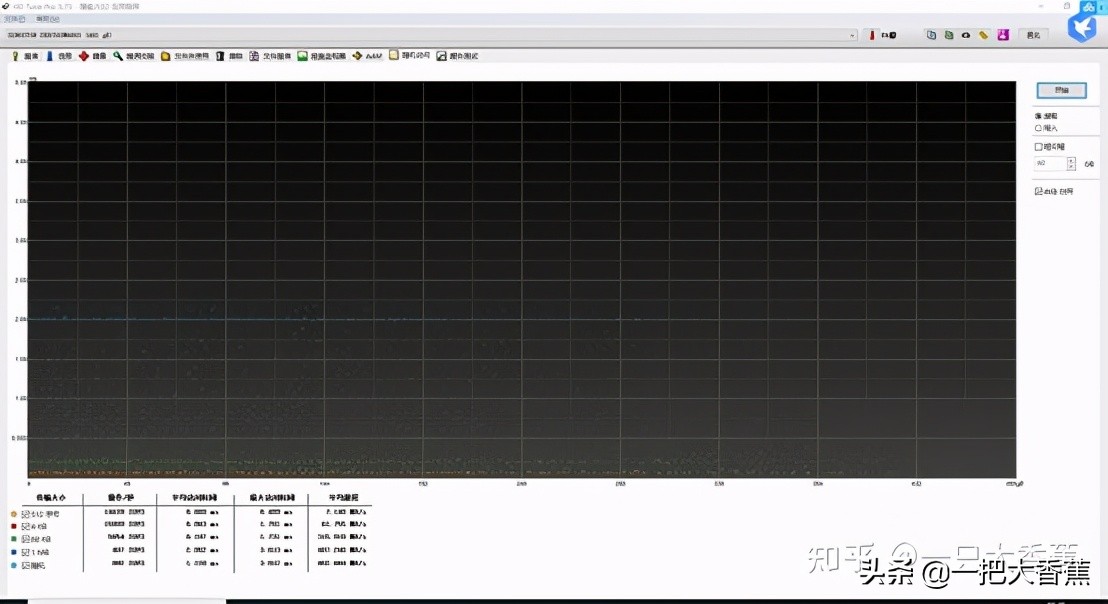Open the File Benchmark tab with document icon
The height and width of the screenshot is (604, 1108).
270,56
